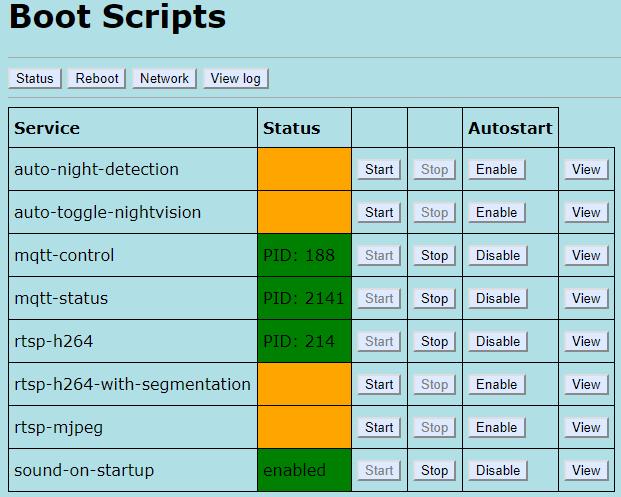Stop the rtsp-h264 service
This screenshot has width=621, height=497.
click(434, 341)
